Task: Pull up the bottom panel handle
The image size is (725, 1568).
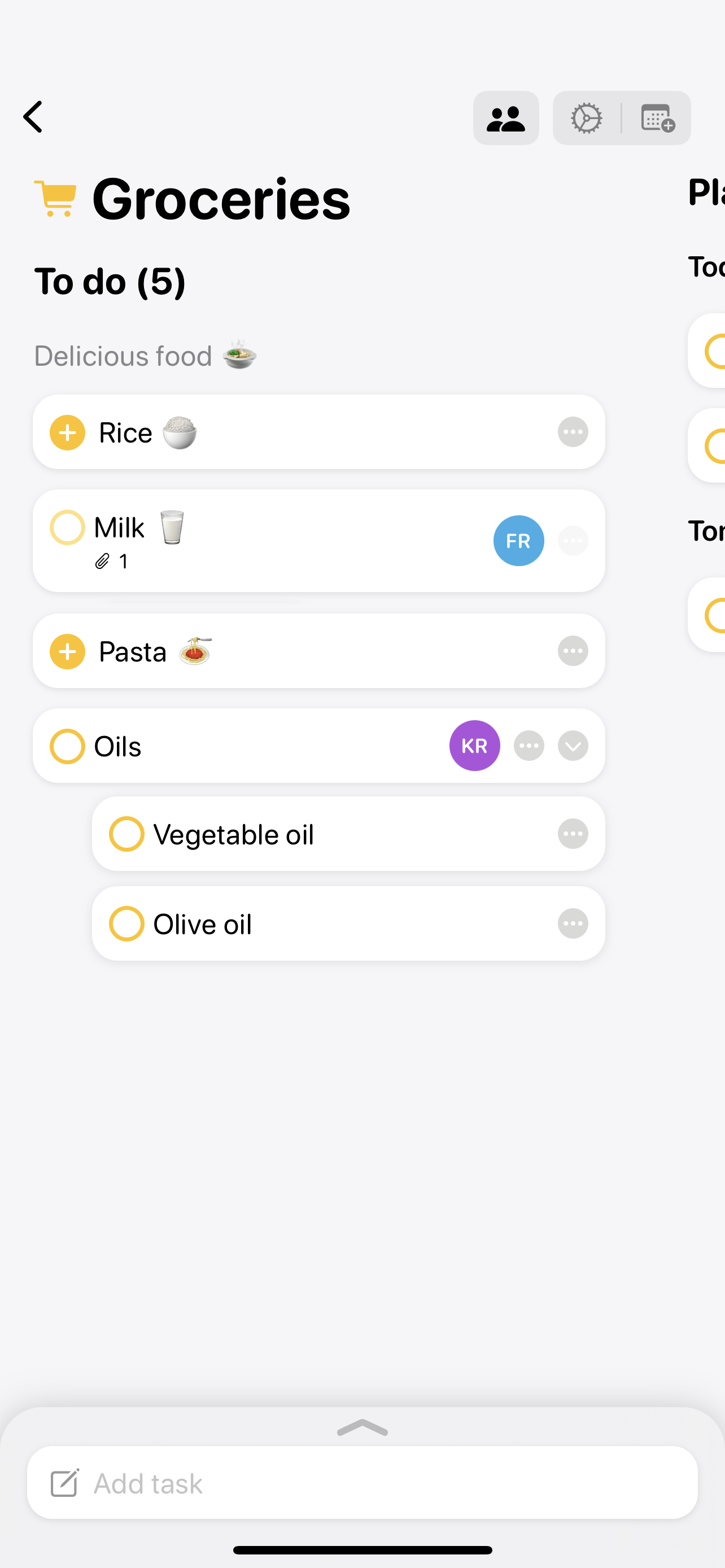Action: (x=362, y=1427)
